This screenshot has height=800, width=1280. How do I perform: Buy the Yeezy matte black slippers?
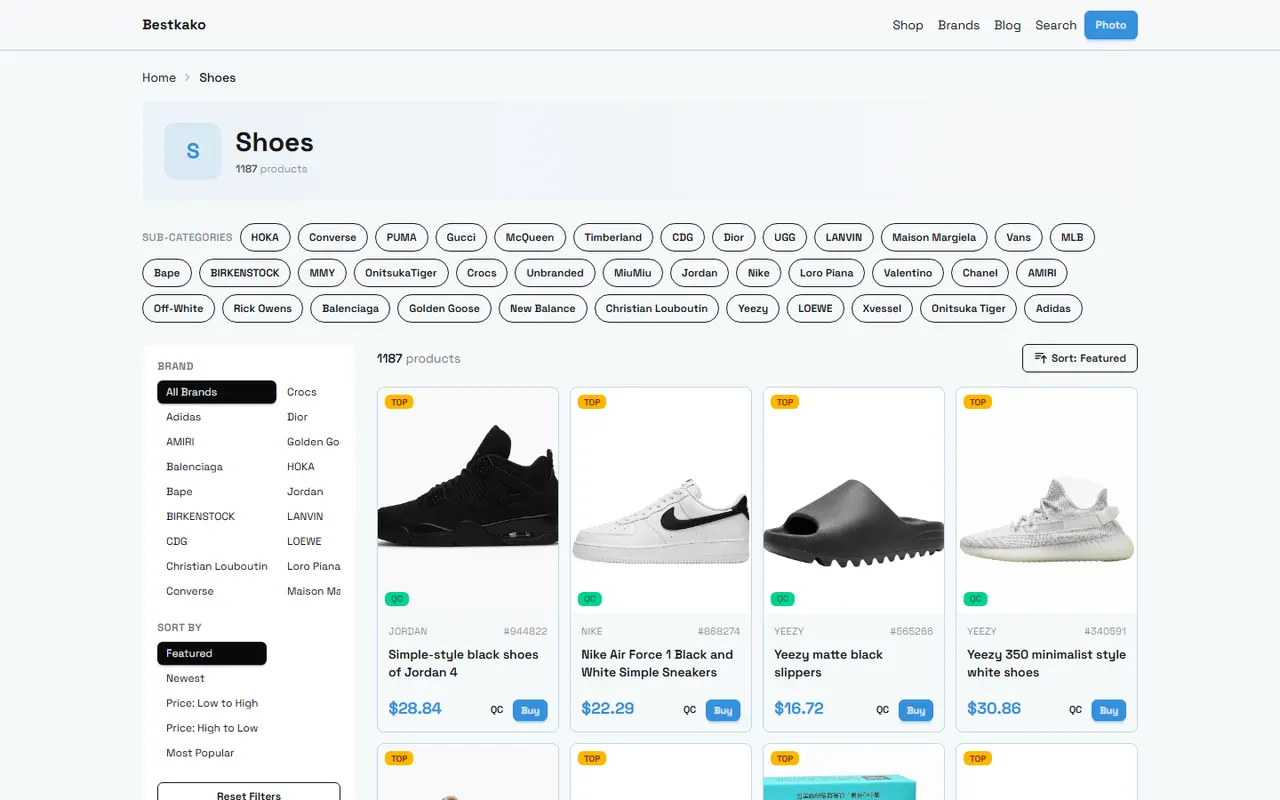tap(916, 710)
